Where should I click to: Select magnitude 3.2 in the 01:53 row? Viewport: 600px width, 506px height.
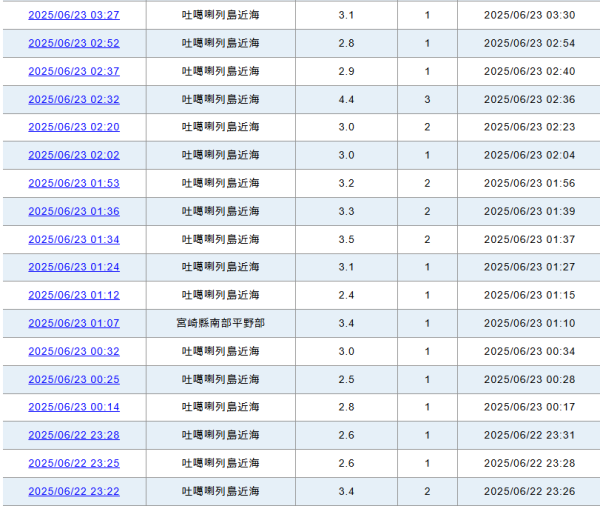click(x=346, y=183)
